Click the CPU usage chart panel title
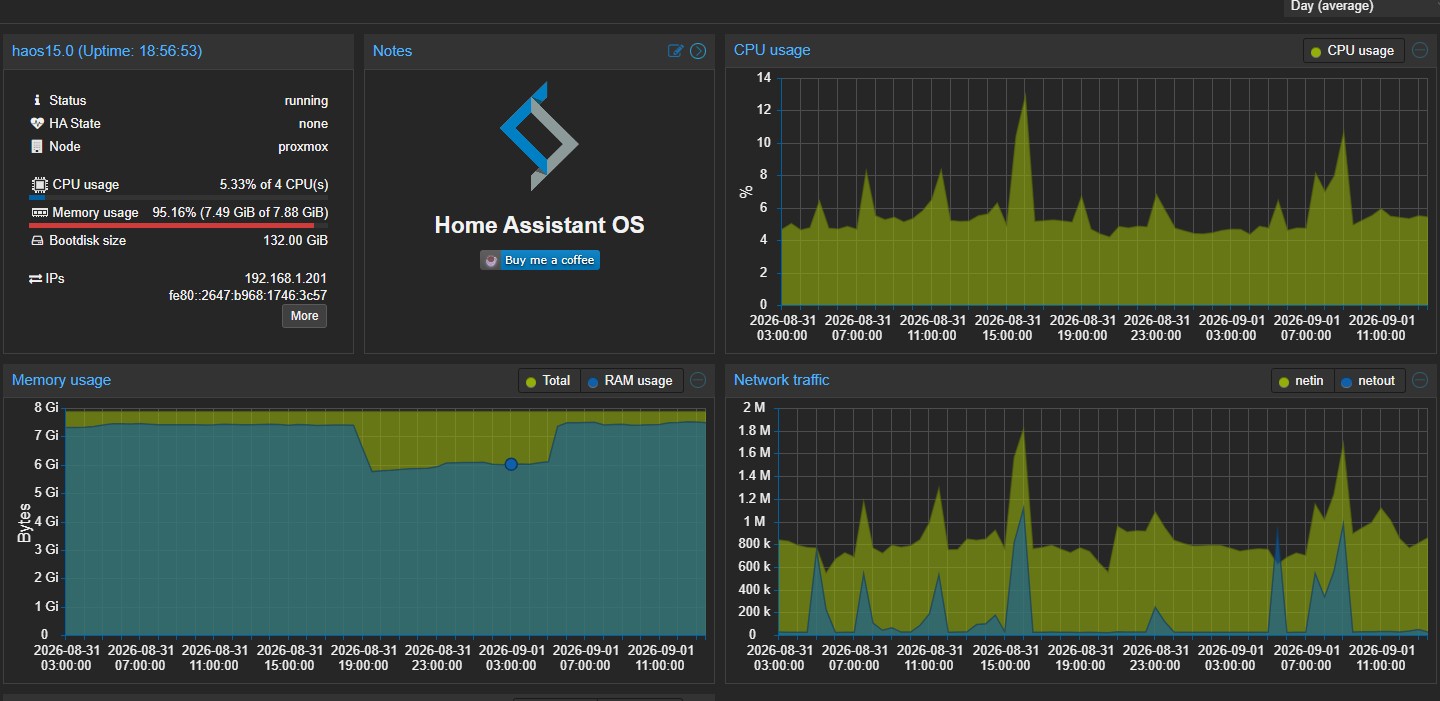 [772, 50]
